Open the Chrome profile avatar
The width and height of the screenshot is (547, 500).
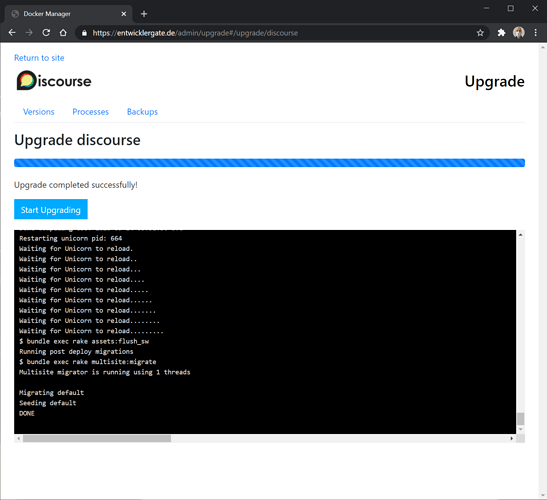click(x=519, y=33)
